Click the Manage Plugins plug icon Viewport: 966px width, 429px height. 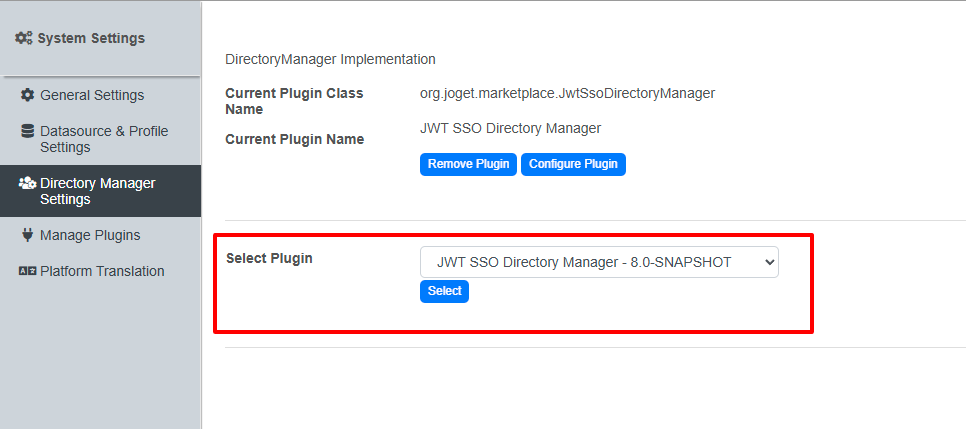(28, 235)
